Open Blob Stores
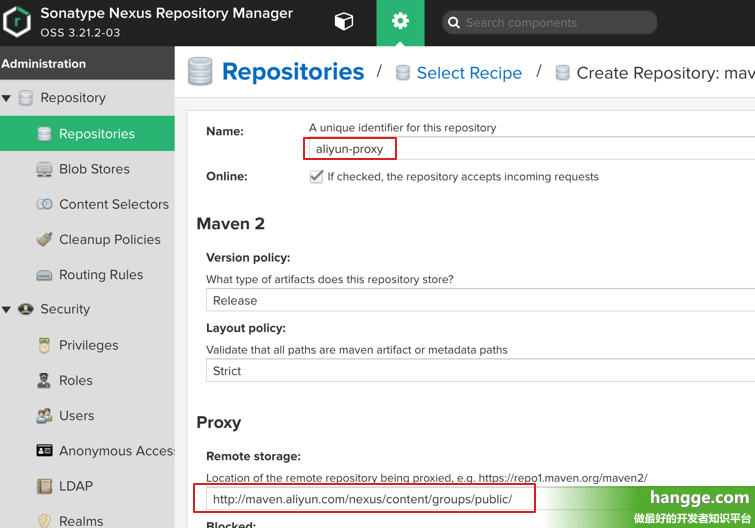The height and width of the screenshot is (528, 755). point(94,169)
